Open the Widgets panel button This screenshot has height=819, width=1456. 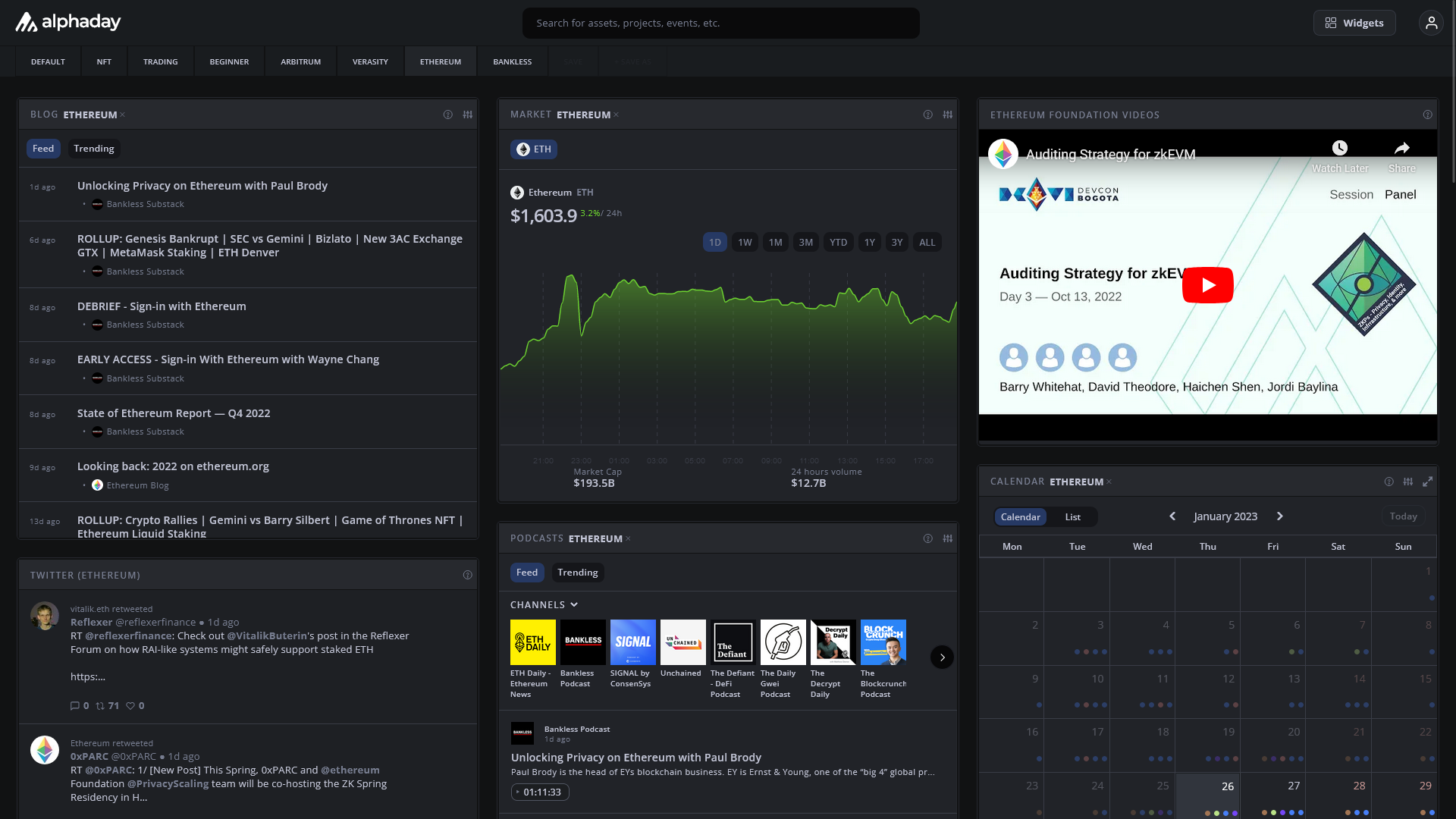[x=1354, y=23]
